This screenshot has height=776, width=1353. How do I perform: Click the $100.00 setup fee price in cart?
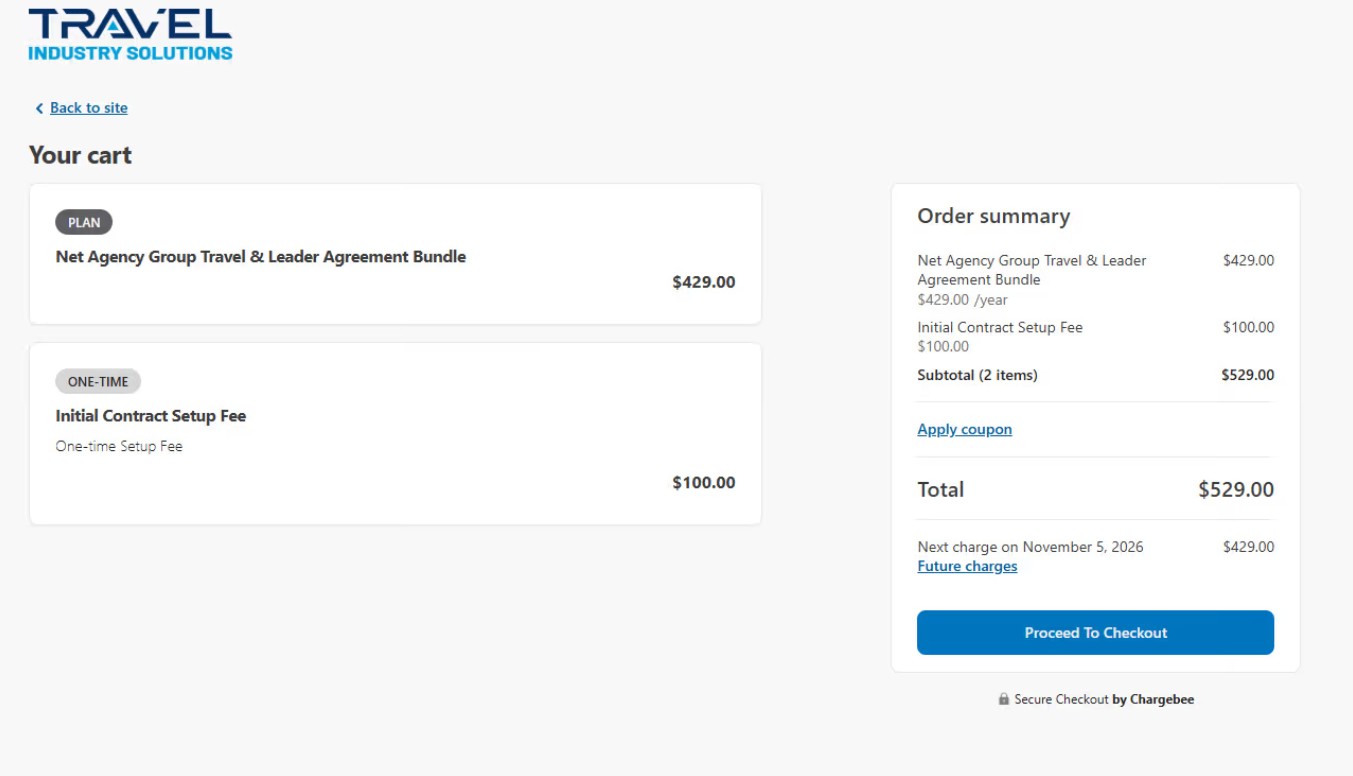coord(703,482)
